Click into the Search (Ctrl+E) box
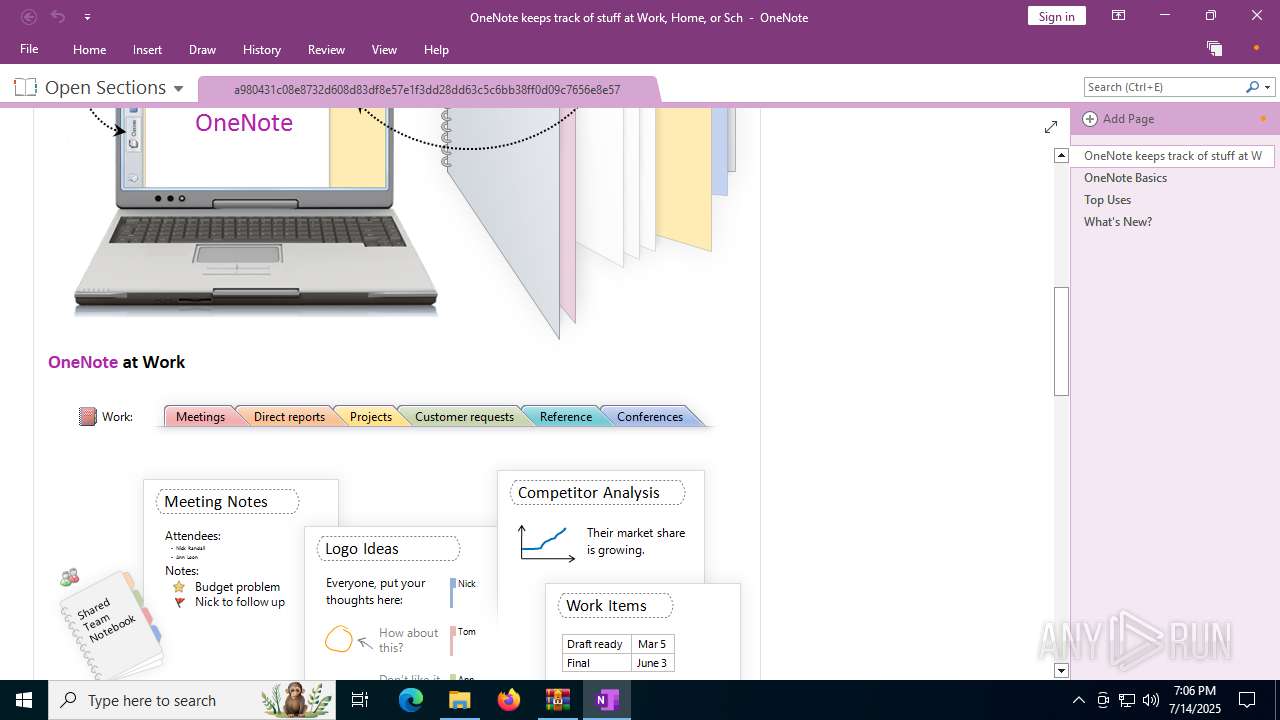Screen dimensions: 1280x720 [x=1164, y=87]
